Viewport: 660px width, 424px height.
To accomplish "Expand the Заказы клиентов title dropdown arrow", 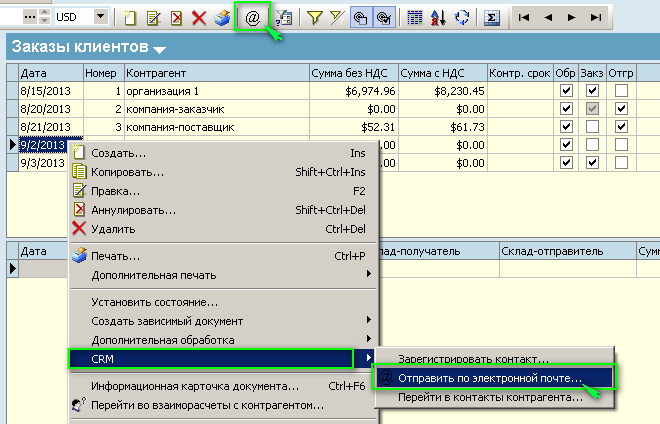I will coord(160,50).
